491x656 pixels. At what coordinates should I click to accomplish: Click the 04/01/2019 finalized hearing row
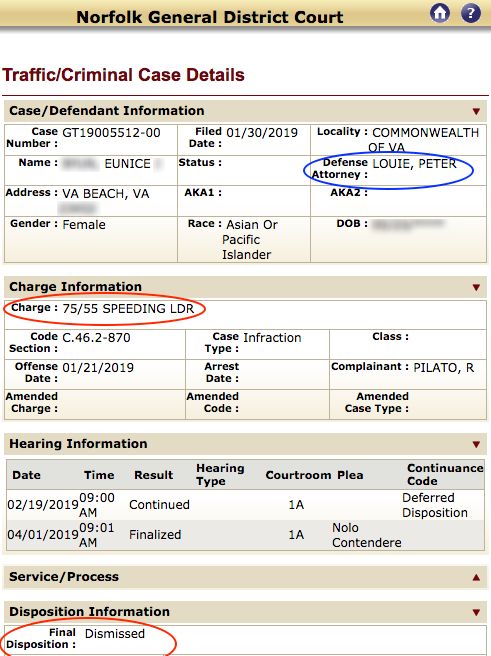pos(246,535)
